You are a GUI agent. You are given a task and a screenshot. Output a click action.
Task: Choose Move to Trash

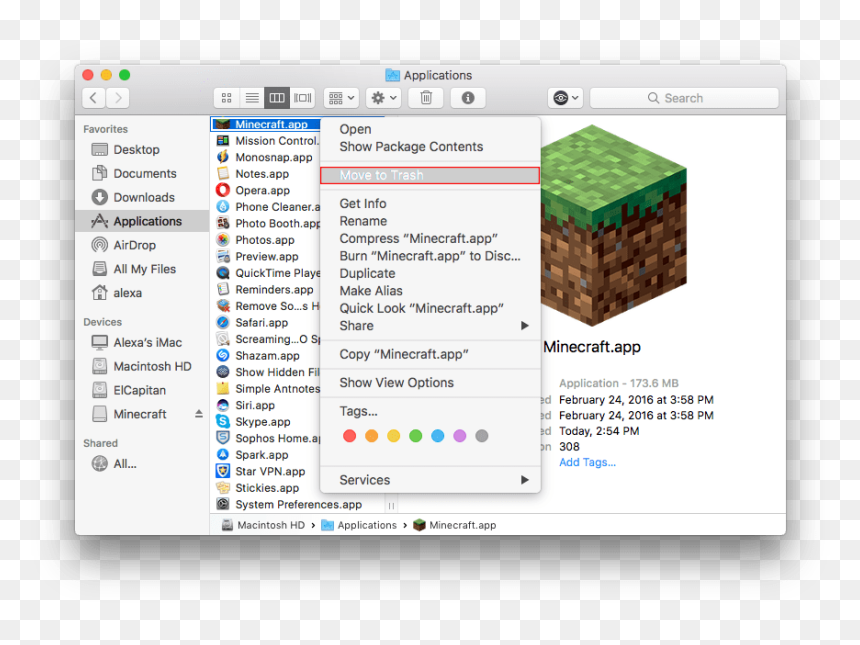tap(429, 176)
